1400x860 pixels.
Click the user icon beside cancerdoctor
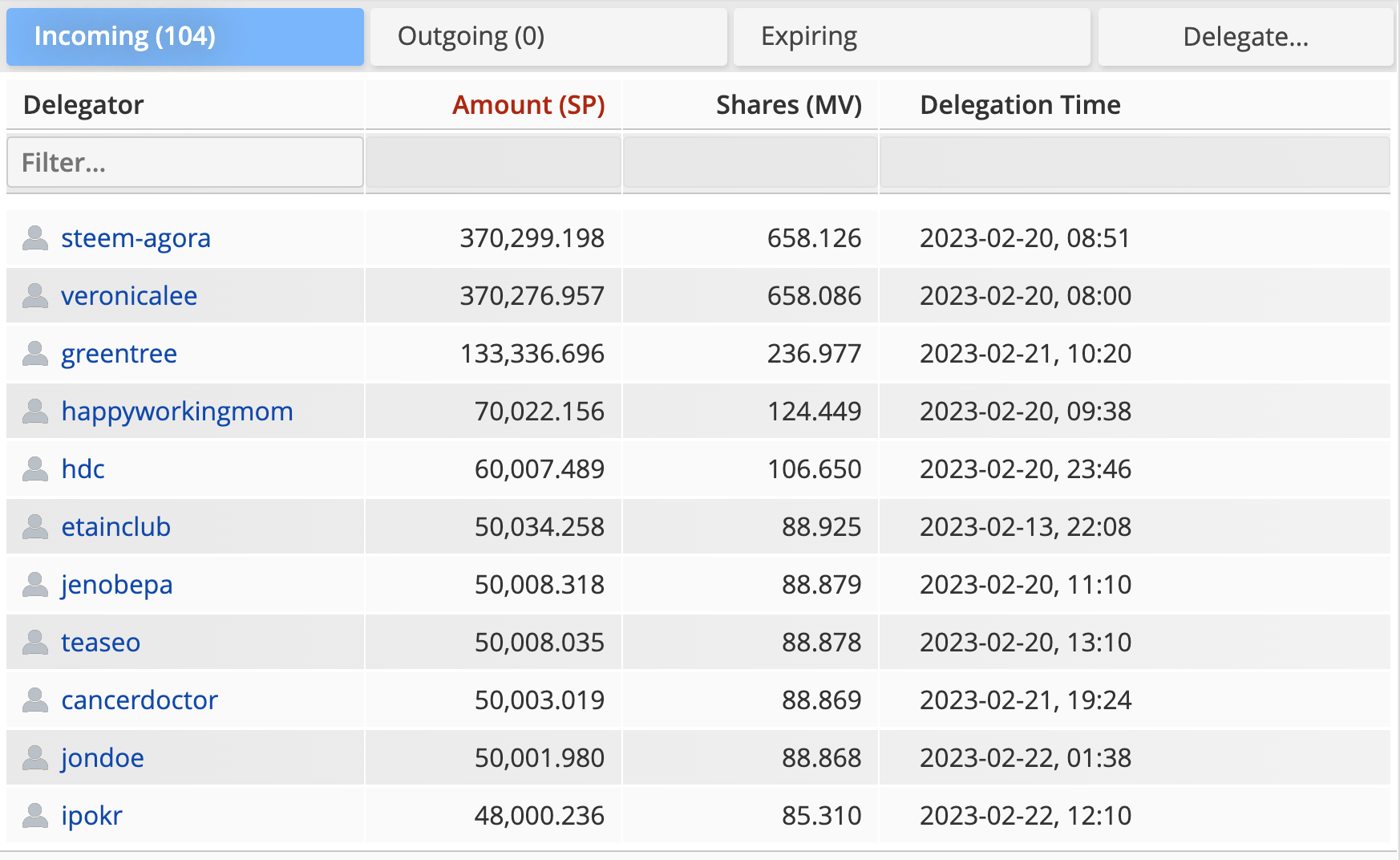tap(35, 700)
